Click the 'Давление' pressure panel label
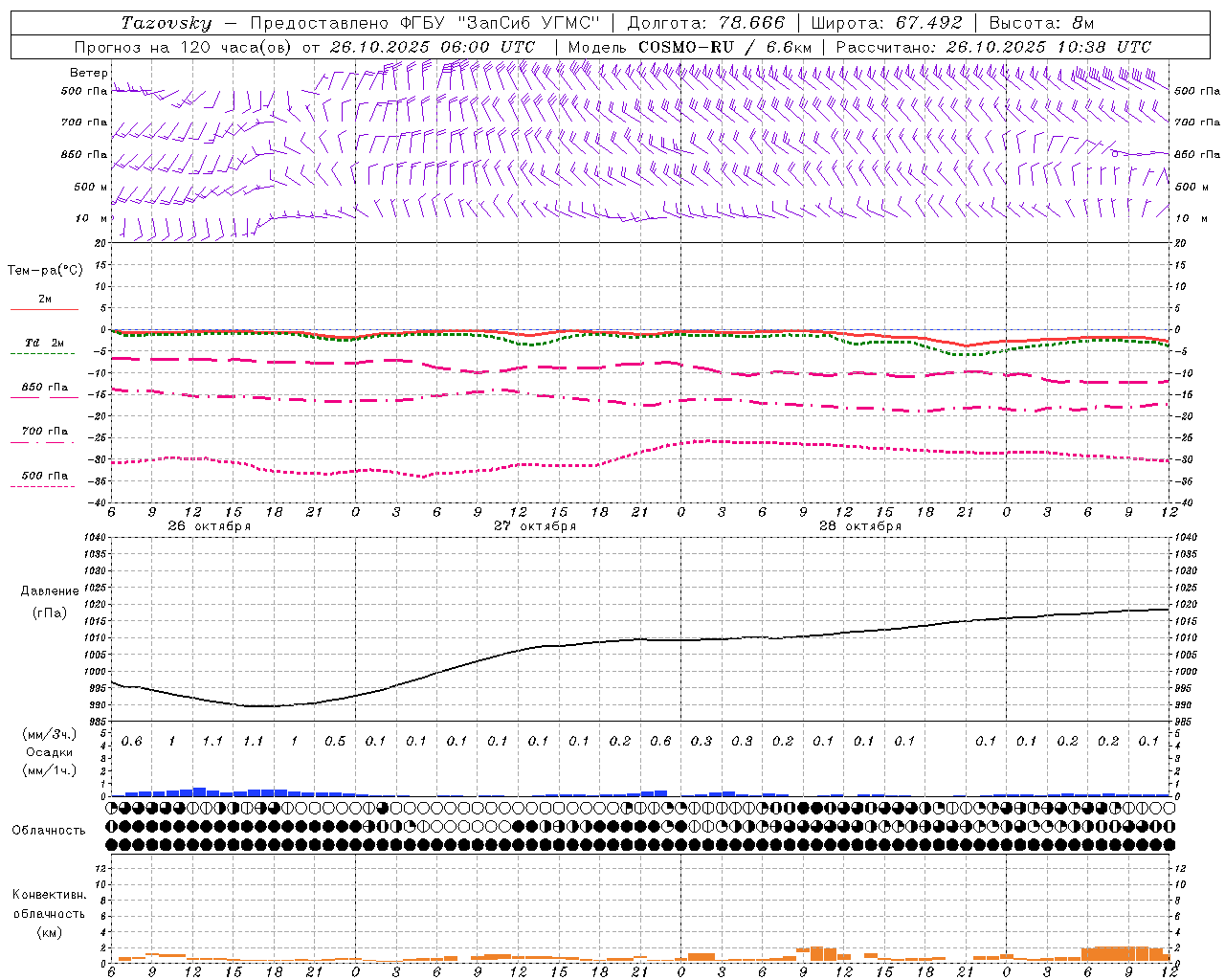Screen dimensions: 1225x980 pos(50,591)
